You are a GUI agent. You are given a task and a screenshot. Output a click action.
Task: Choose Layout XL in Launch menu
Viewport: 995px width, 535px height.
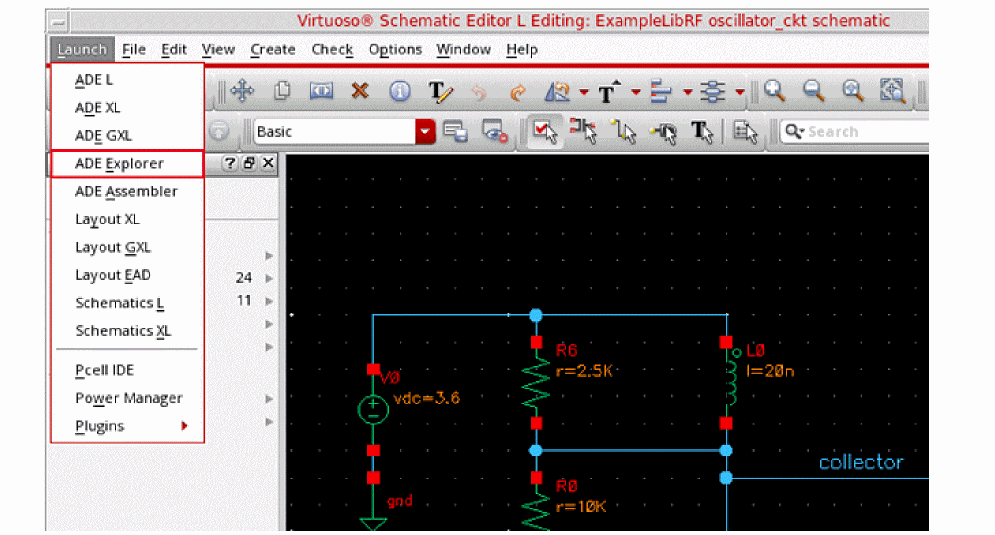(x=107, y=219)
